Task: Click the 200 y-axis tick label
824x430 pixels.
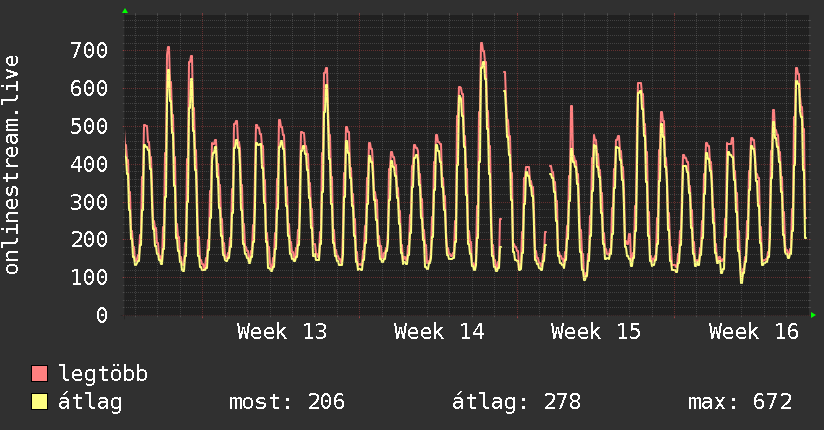Action: (89, 240)
